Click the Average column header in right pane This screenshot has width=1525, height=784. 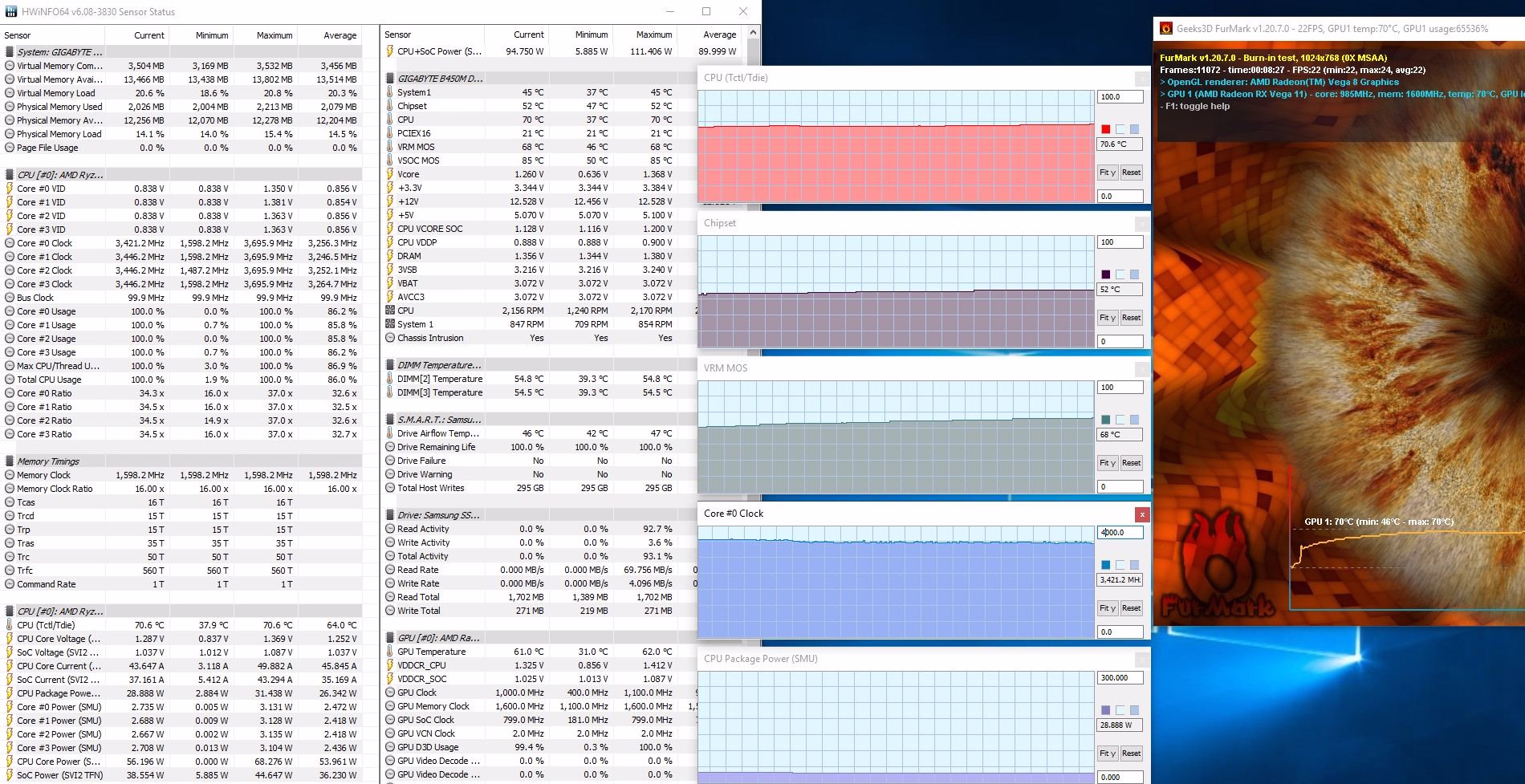tap(719, 35)
